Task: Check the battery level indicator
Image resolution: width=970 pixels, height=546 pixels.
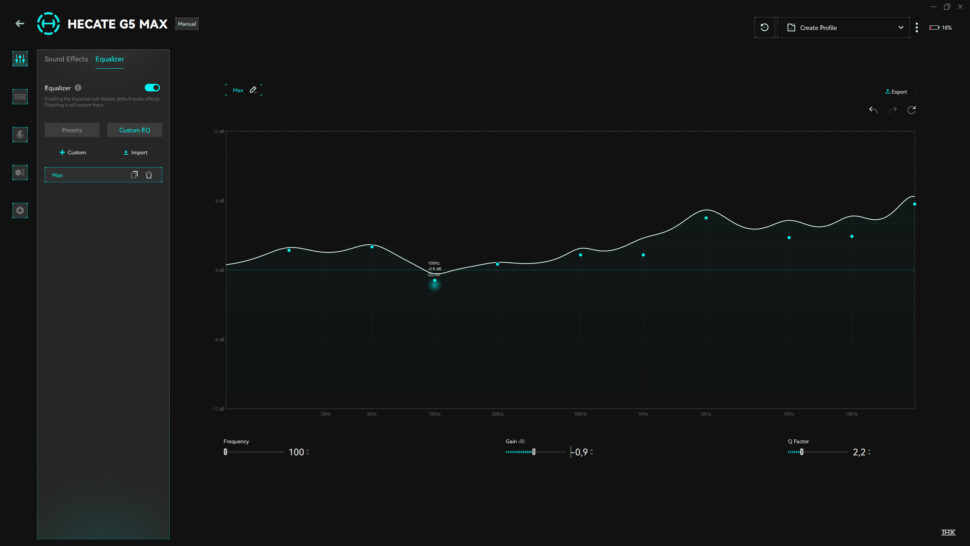Action: click(x=940, y=28)
